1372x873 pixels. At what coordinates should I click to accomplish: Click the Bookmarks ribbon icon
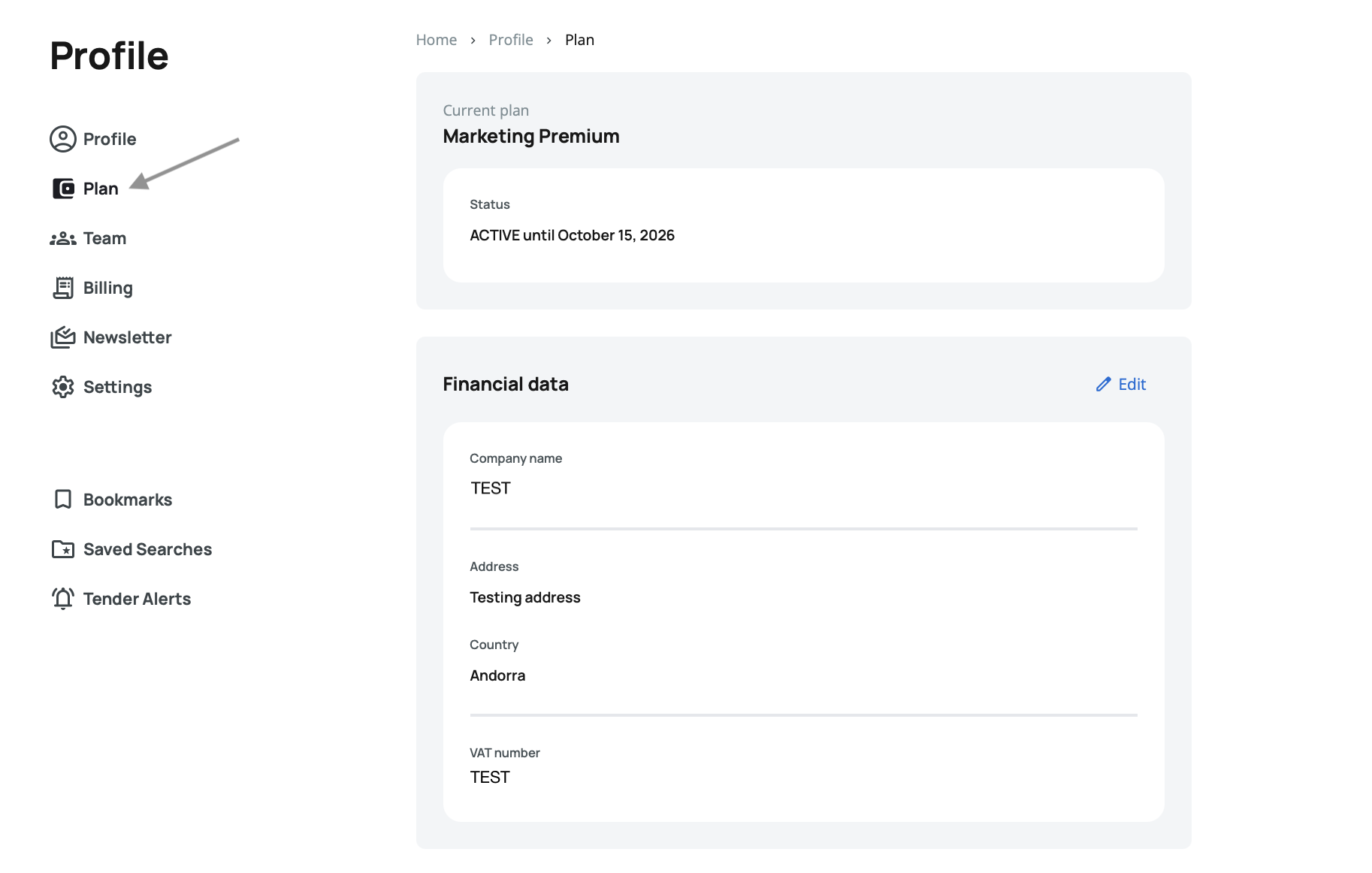pos(63,500)
